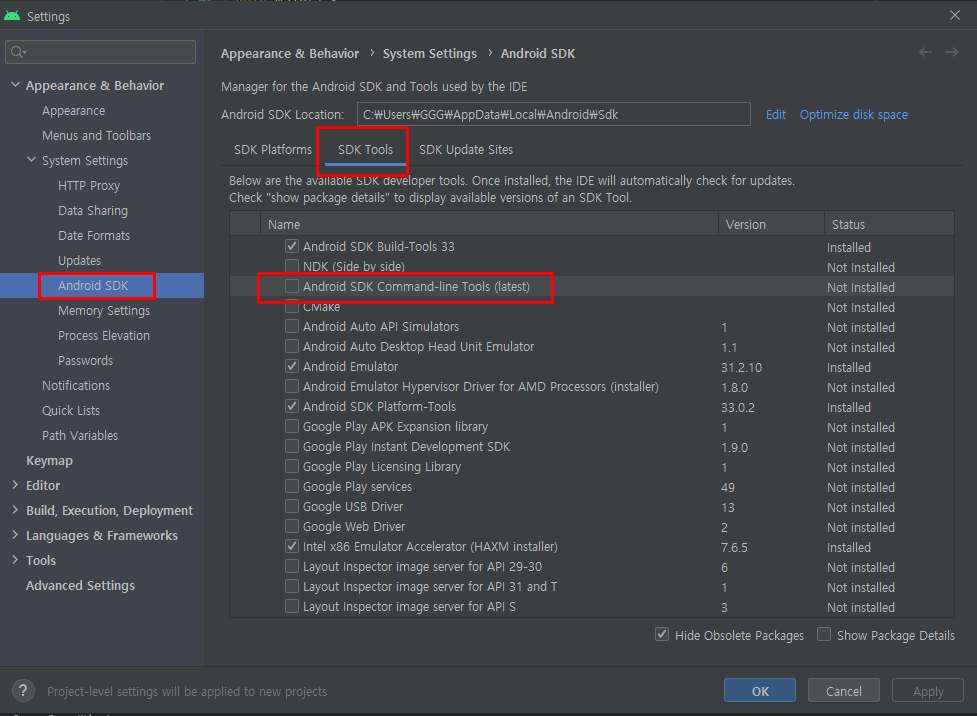Expand Languages & Frameworks section
The image size is (977, 716).
[x=15, y=535]
